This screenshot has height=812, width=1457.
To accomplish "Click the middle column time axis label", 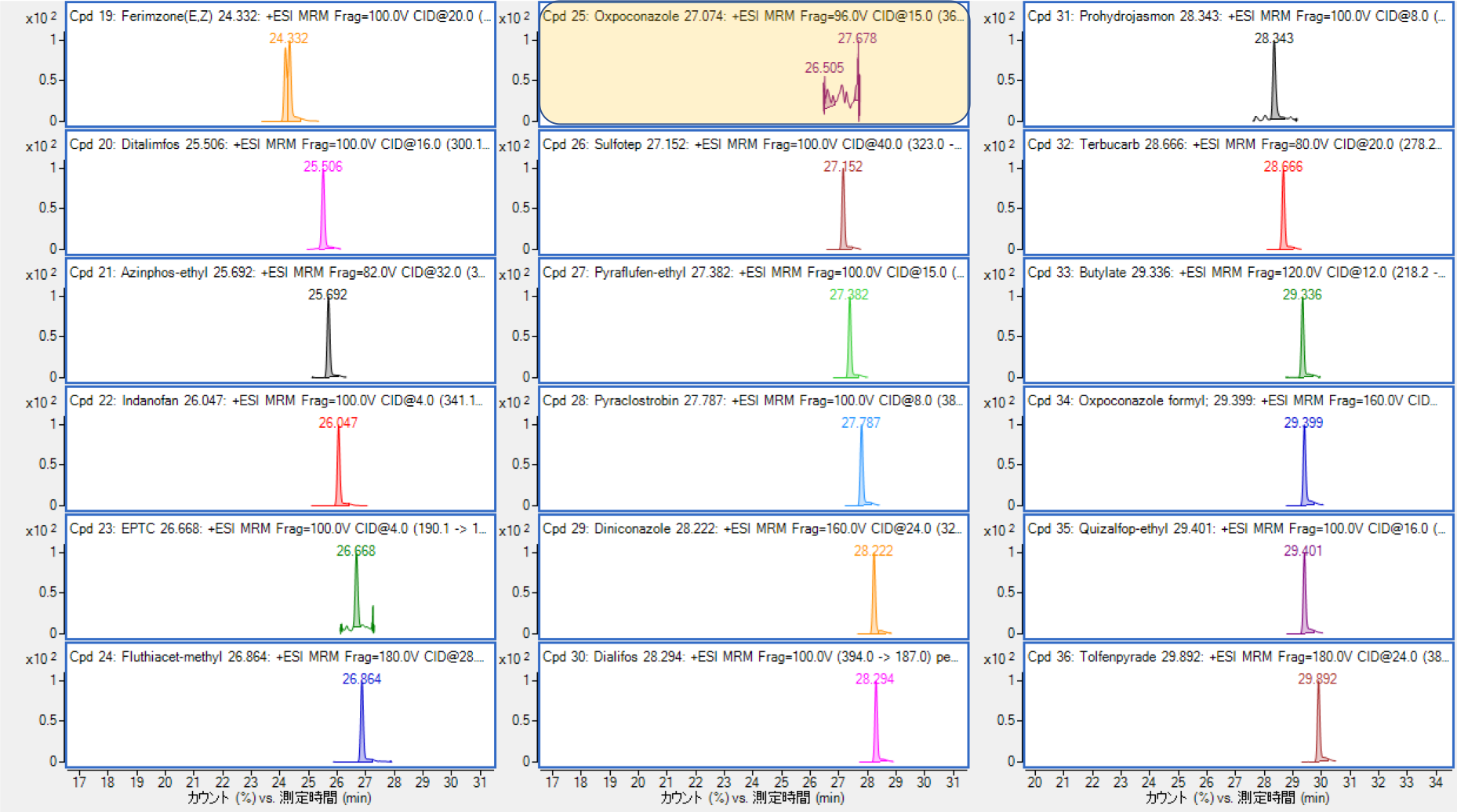I will click(x=753, y=798).
